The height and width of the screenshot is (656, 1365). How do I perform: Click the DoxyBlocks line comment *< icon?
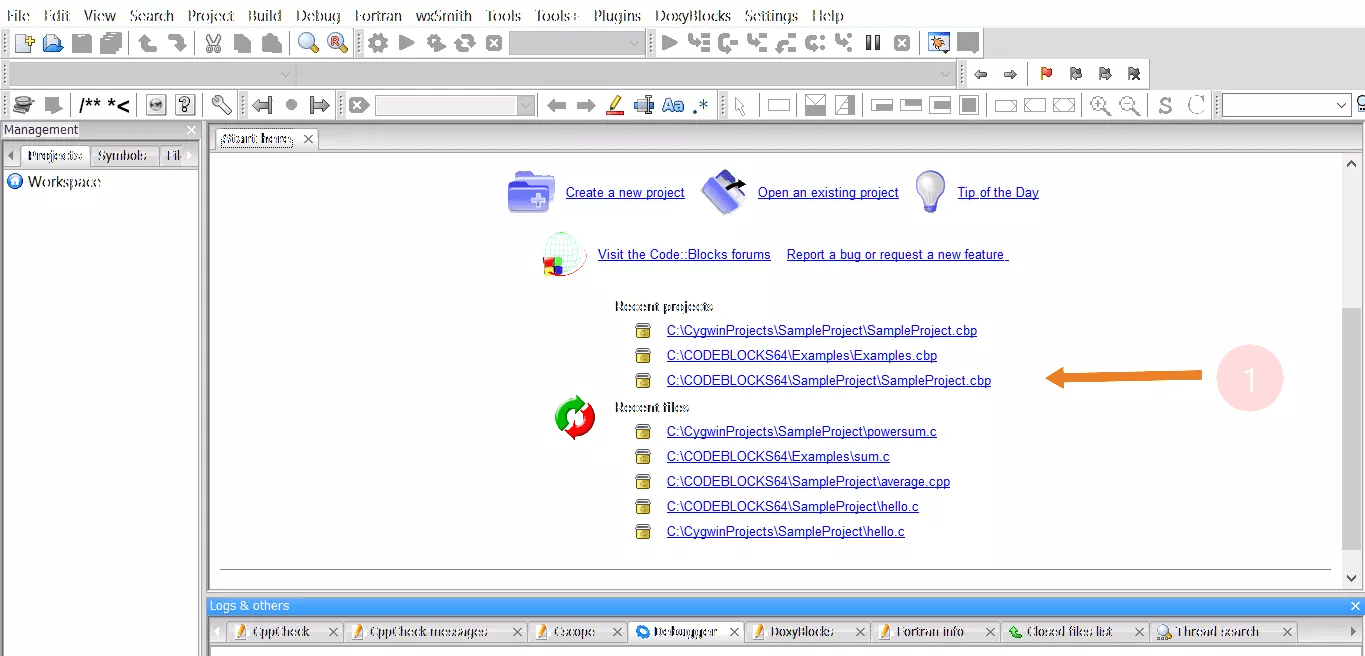coord(119,105)
